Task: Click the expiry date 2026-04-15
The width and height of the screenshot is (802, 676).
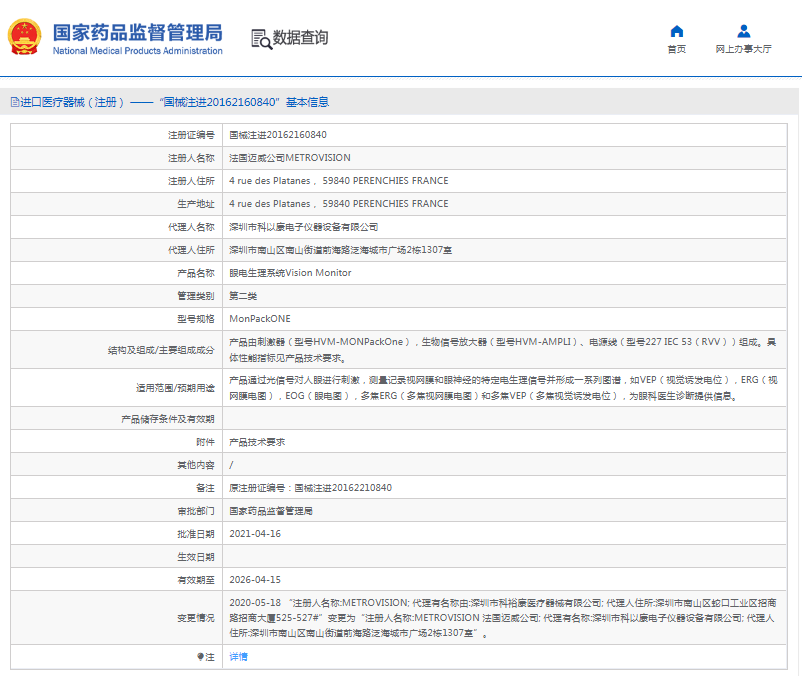Action: point(255,580)
